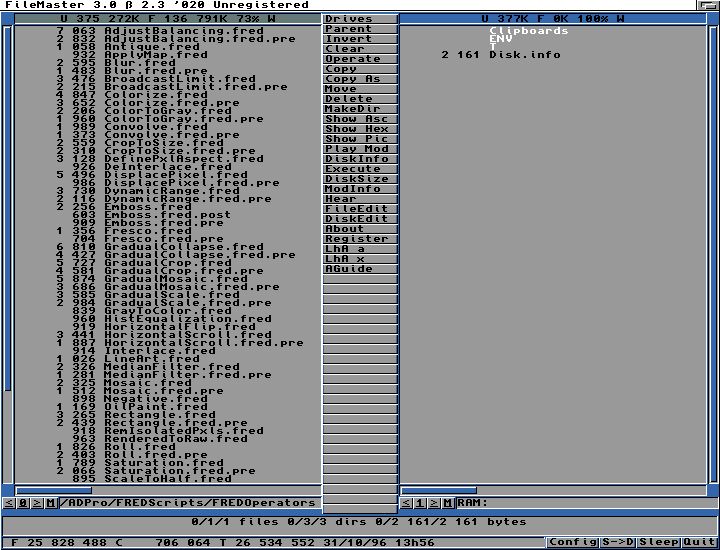Click the window depth gadget in title bar
720x550 pixels.
click(708, 5)
